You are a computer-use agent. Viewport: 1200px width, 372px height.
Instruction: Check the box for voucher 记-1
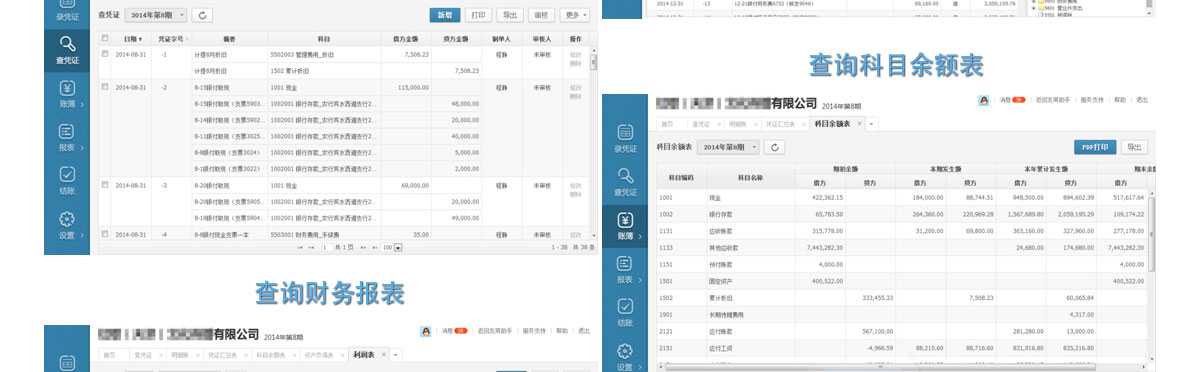[x=105, y=54]
